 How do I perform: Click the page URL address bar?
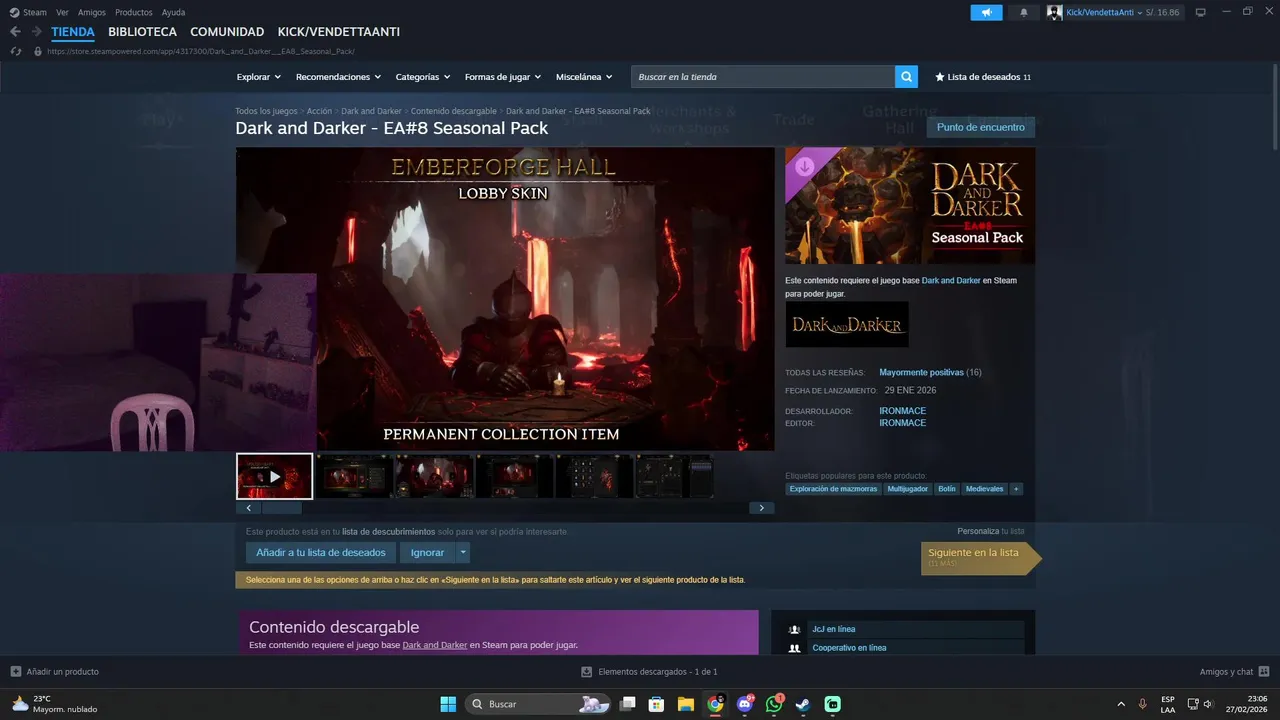point(200,51)
